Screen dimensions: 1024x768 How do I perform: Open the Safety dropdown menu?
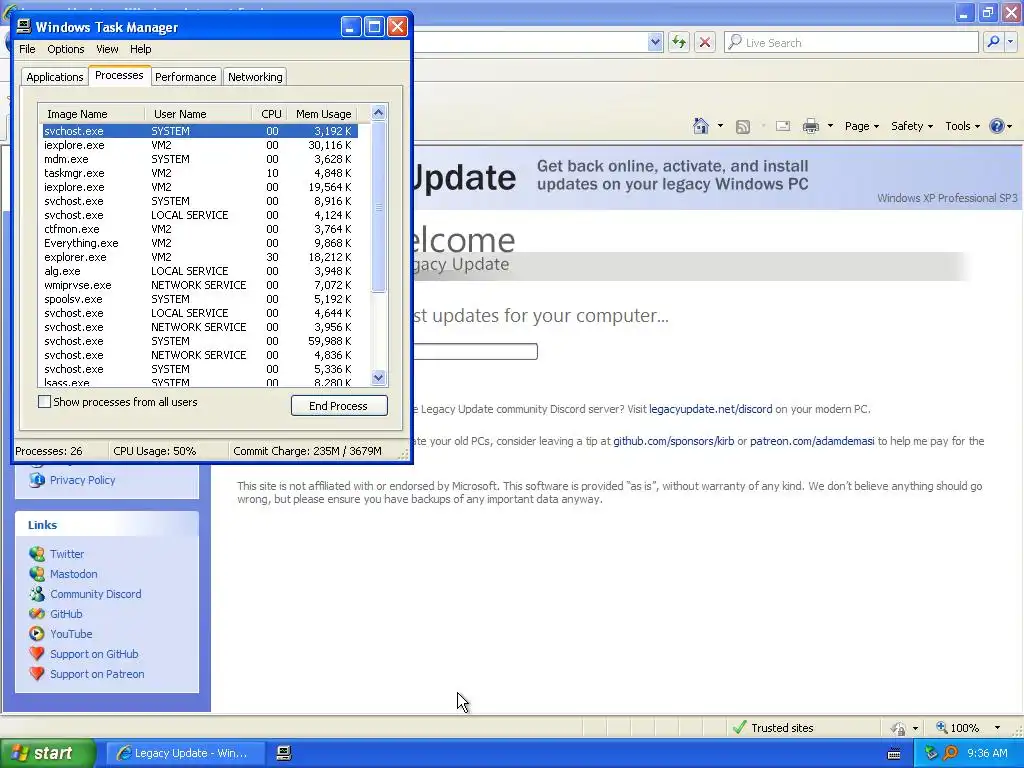click(x=912, y=126)
